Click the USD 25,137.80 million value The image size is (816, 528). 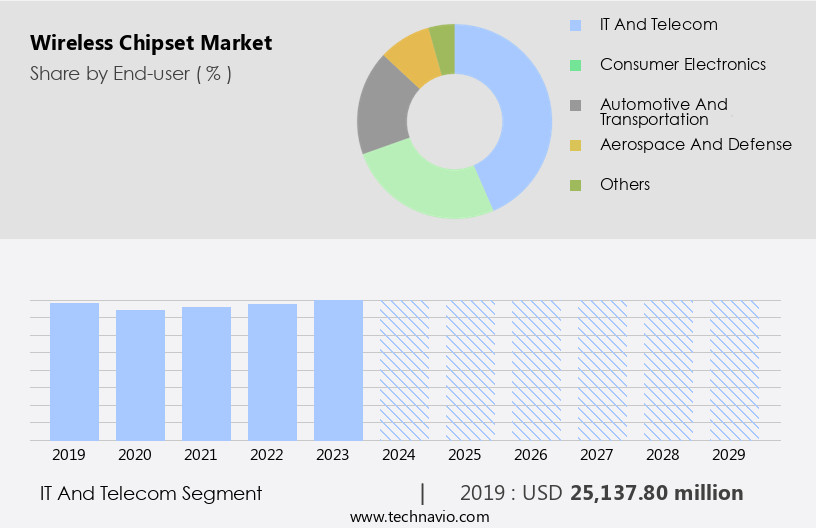656,493
